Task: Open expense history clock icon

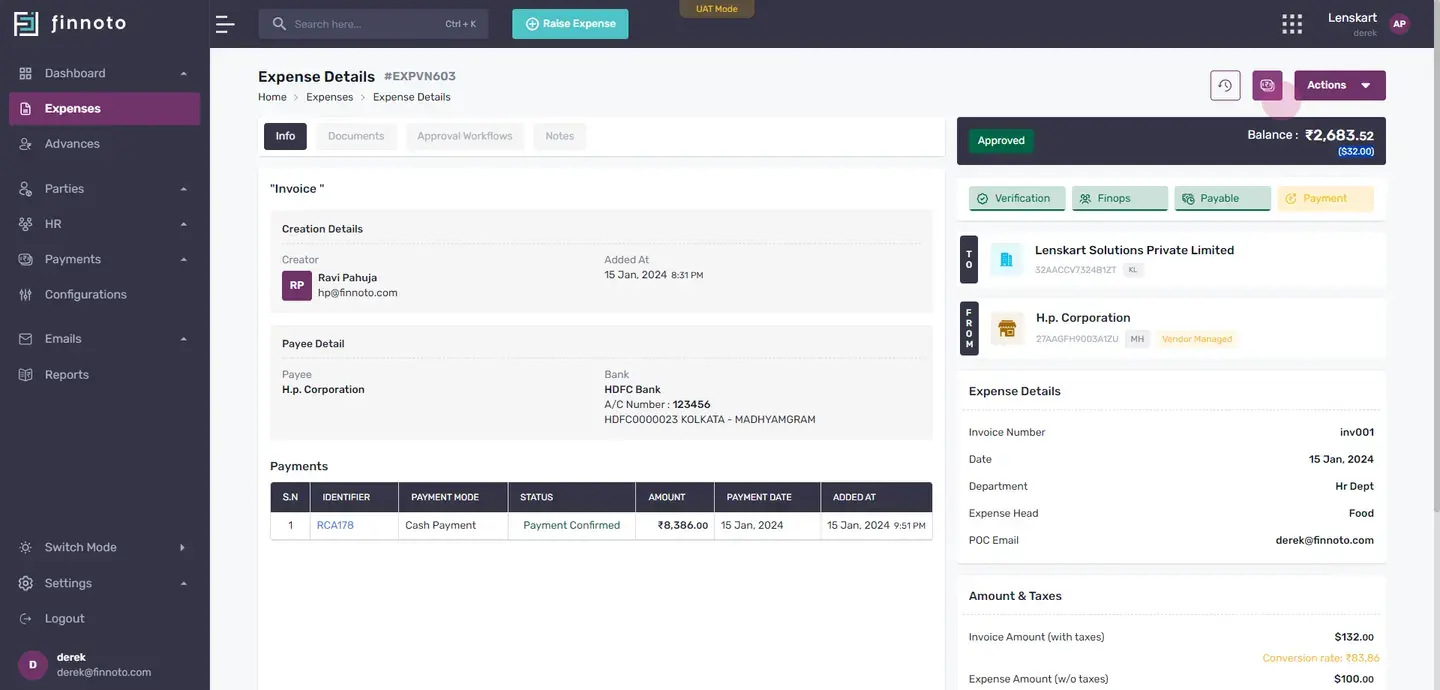Action: [1225, 85]
